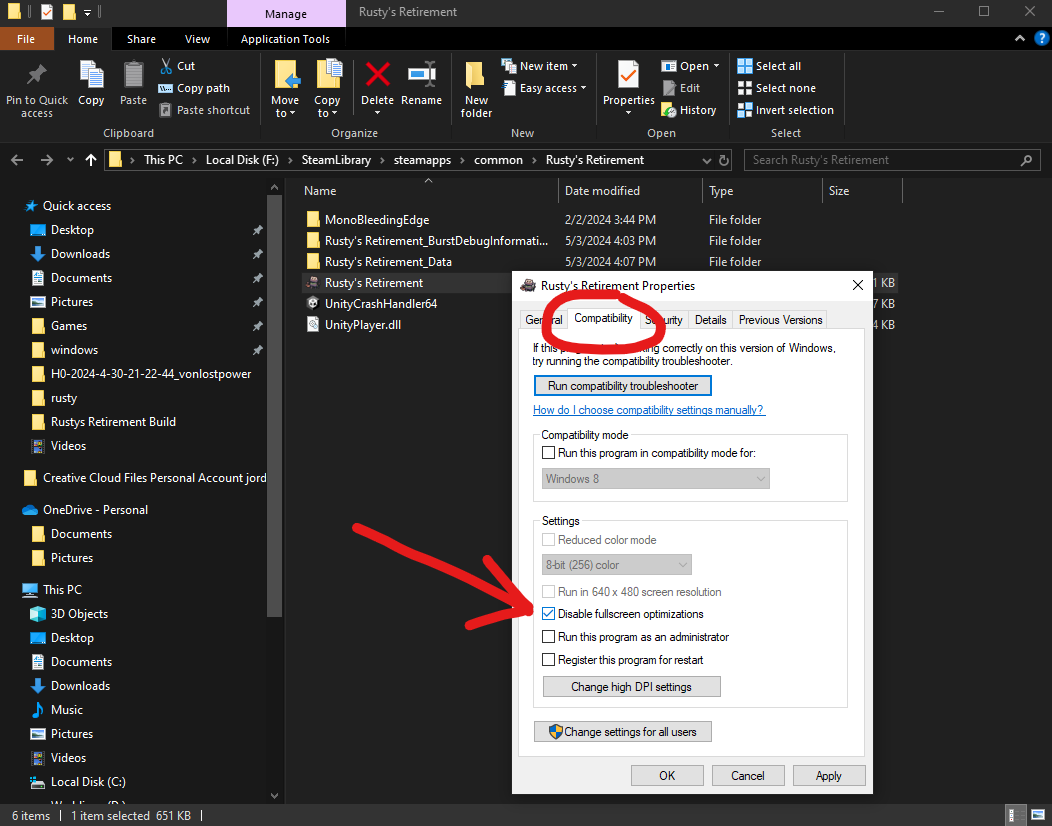Screen dimensions: 1052x826
Task: Select Local Disk (C:) in navigation pane
Action: [88, 782]
